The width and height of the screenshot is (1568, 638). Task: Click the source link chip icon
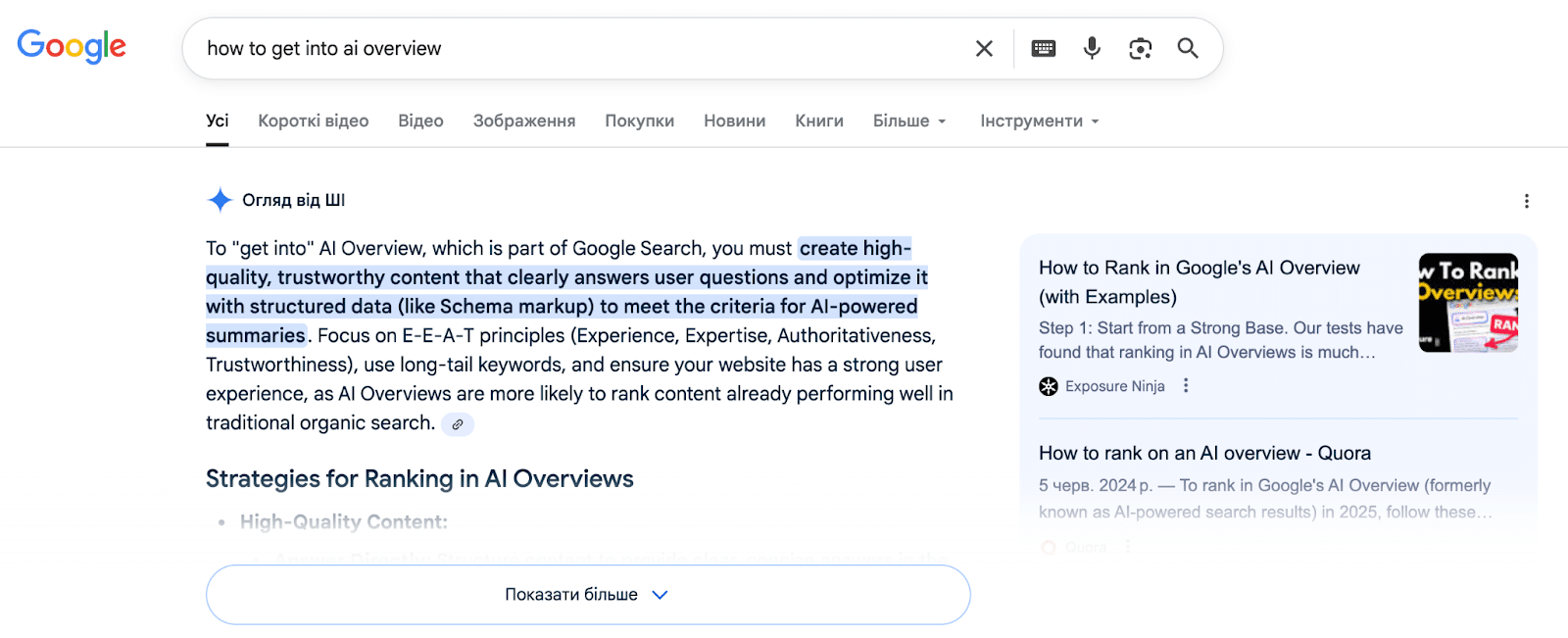458,424
